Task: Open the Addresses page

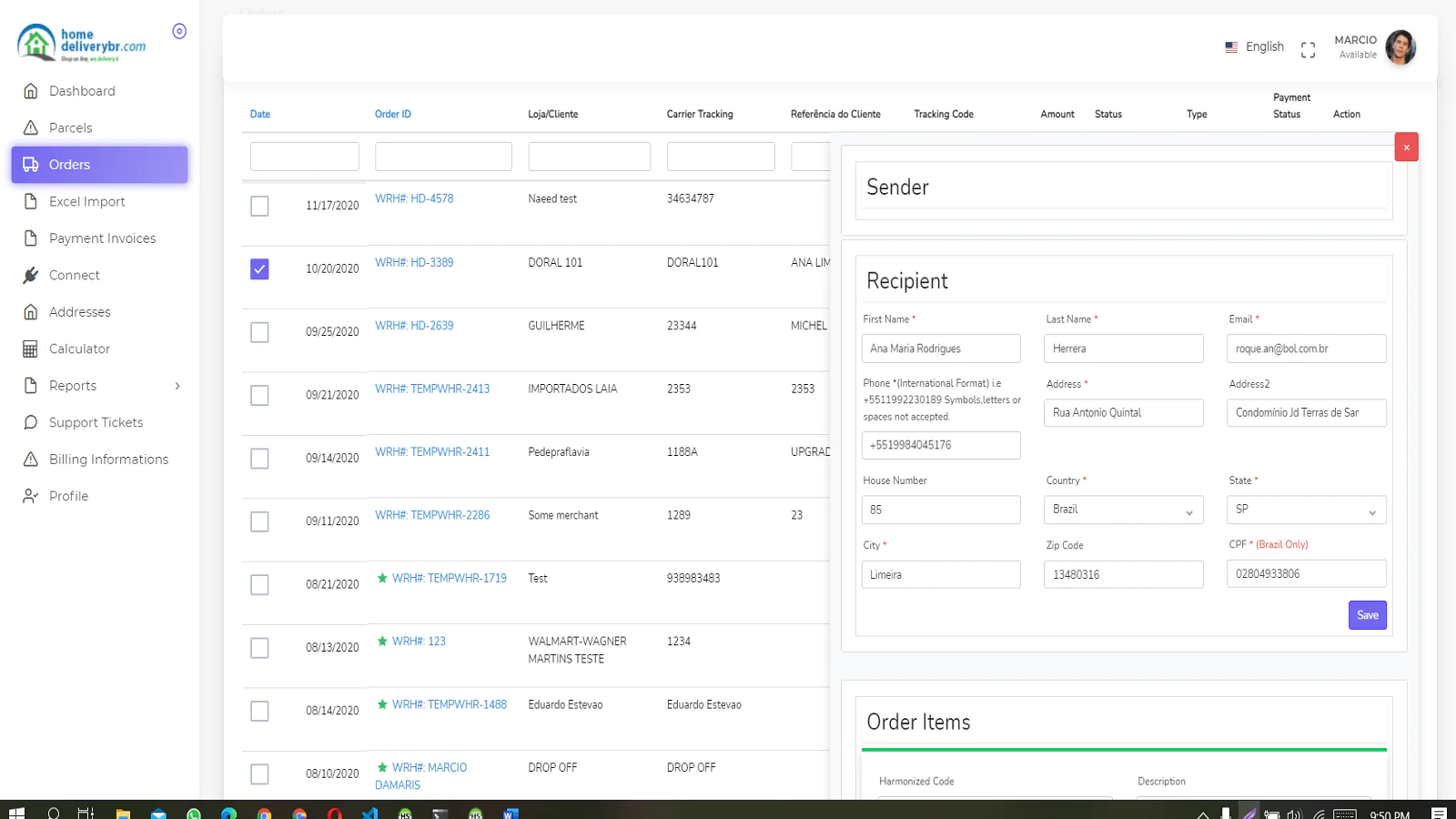Action: 80,311
